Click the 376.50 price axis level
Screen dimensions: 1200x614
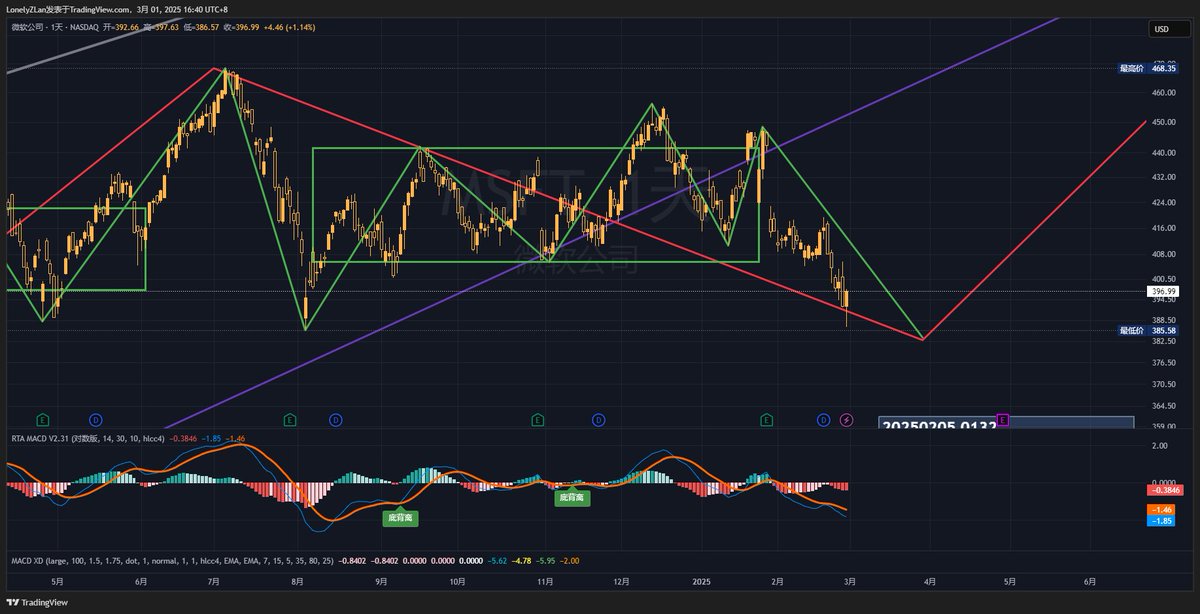pyautogui.click(x=1164, y=363)
